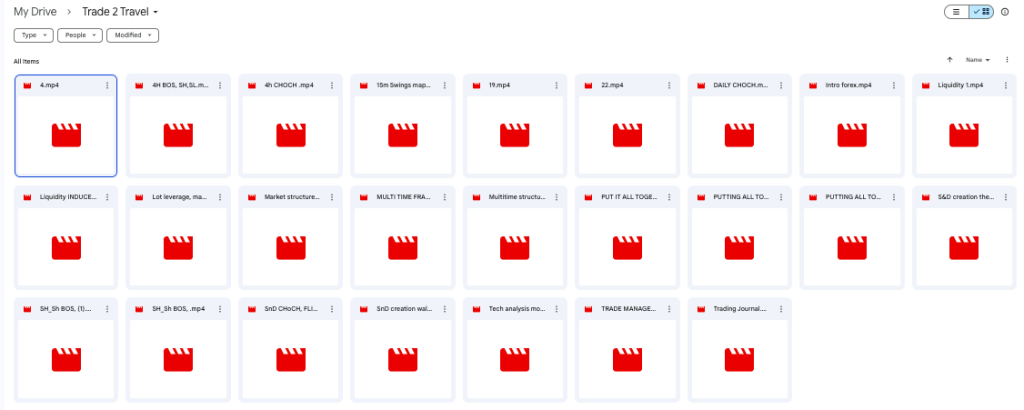Expand the Type filter dropdown
1024x410 pixels.
pos(34,35)
